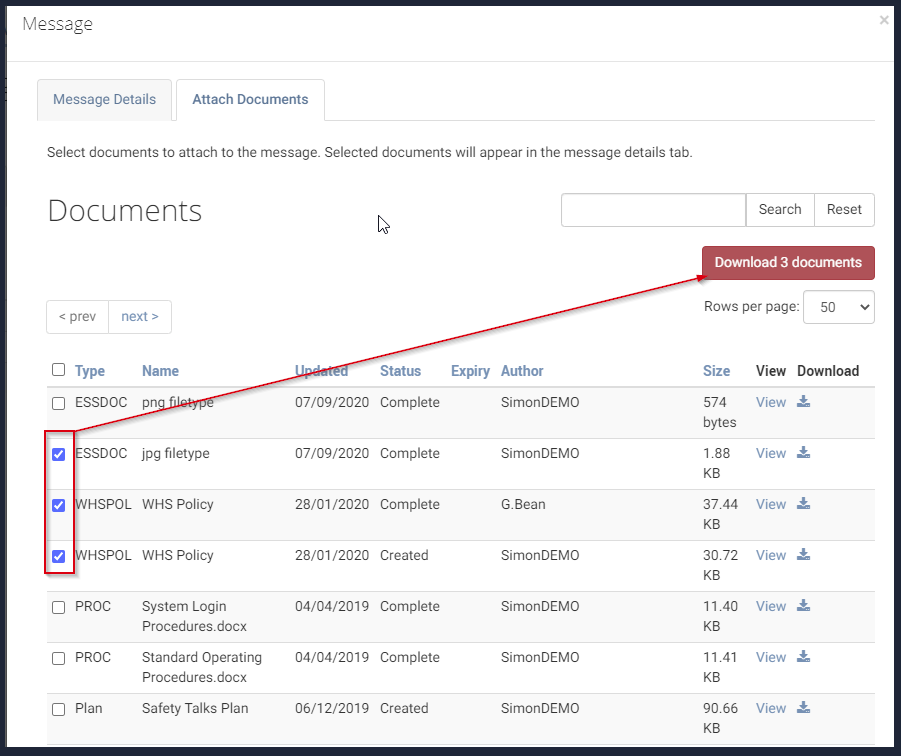Click the 'png filetype' name cell
This screenshot has width=901, height=756.
(x=178, y=402)
